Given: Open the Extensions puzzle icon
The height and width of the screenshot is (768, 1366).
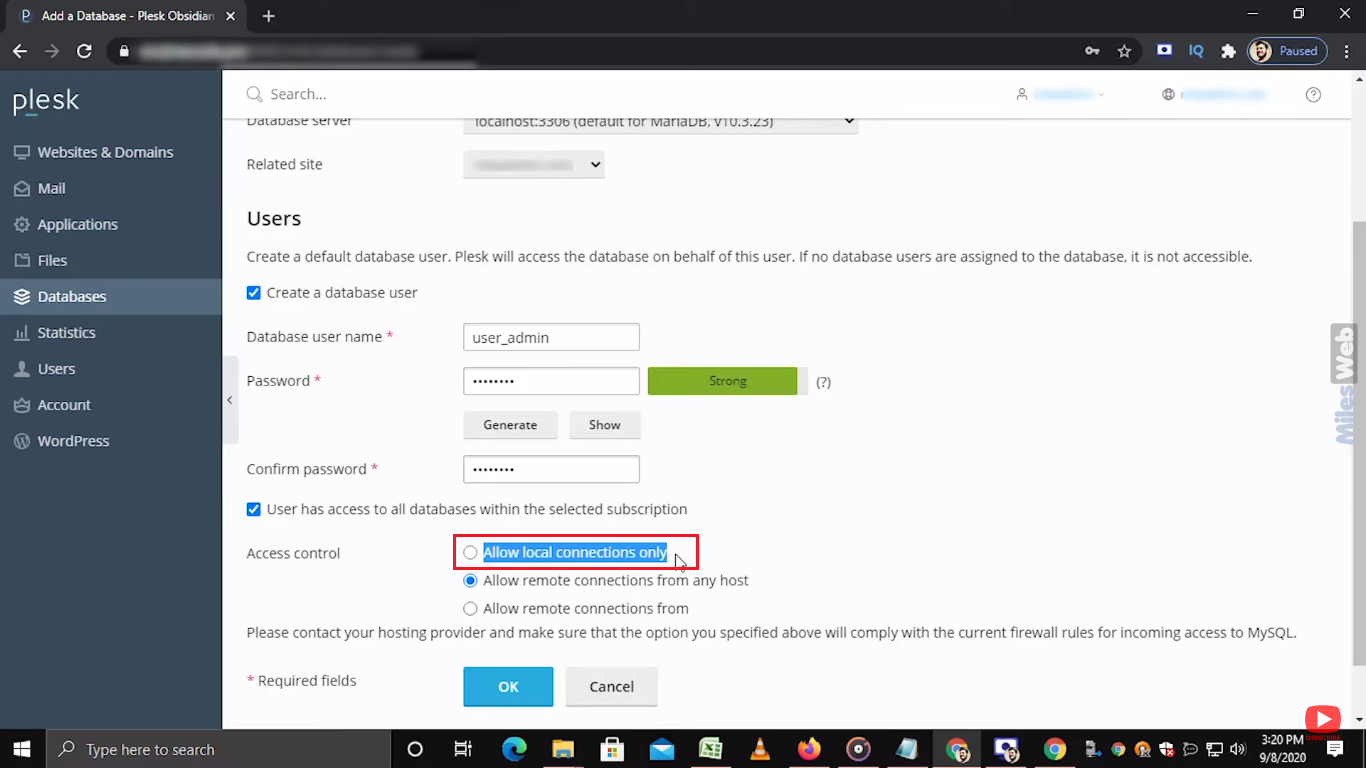Looking at the screenshot, I should [1229, 51].
